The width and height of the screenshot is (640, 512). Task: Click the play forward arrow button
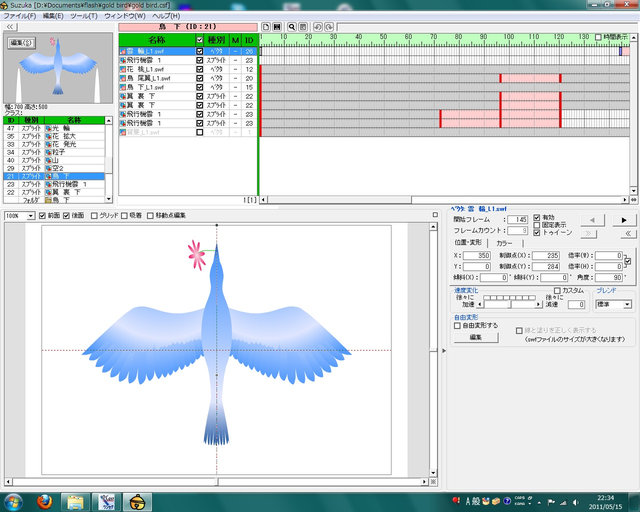coord(624,220)
